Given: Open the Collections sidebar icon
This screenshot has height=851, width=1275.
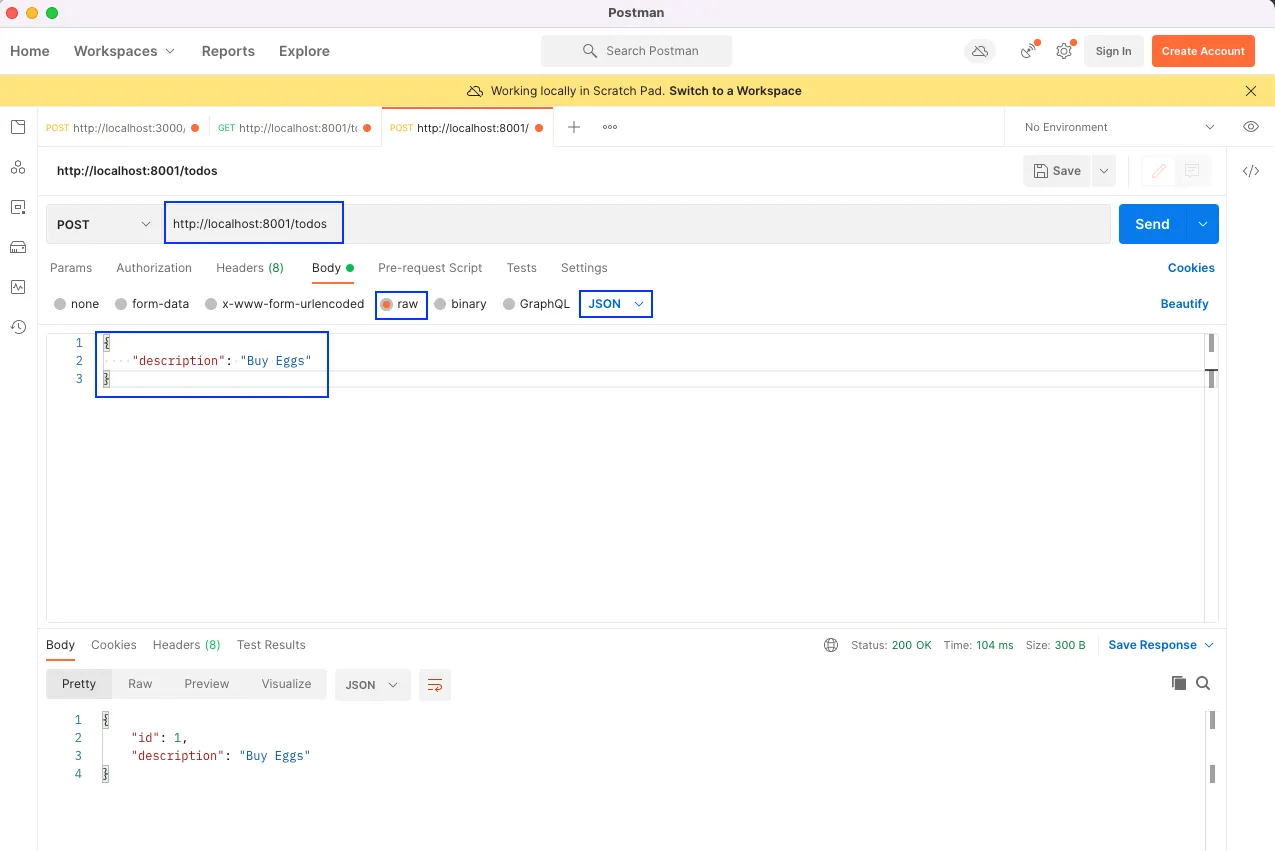Looking at the screenshot, I should click(x=17, y=127).
